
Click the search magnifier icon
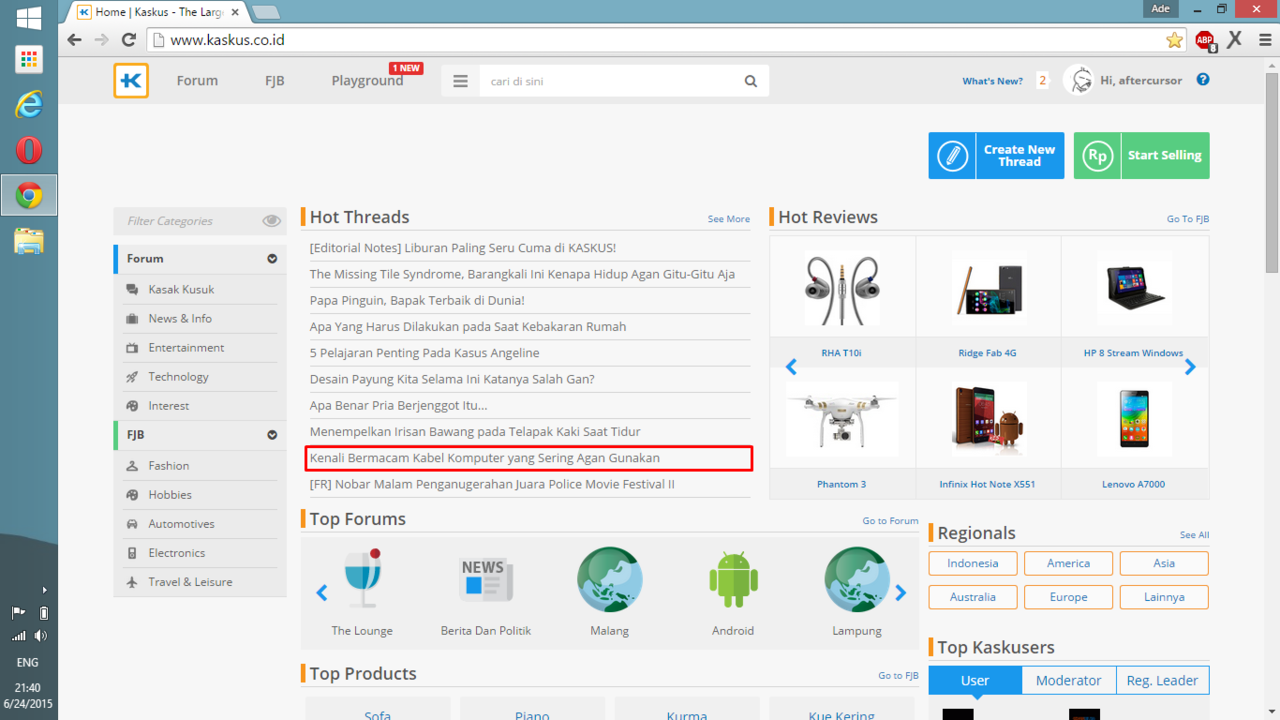[751, 81]
